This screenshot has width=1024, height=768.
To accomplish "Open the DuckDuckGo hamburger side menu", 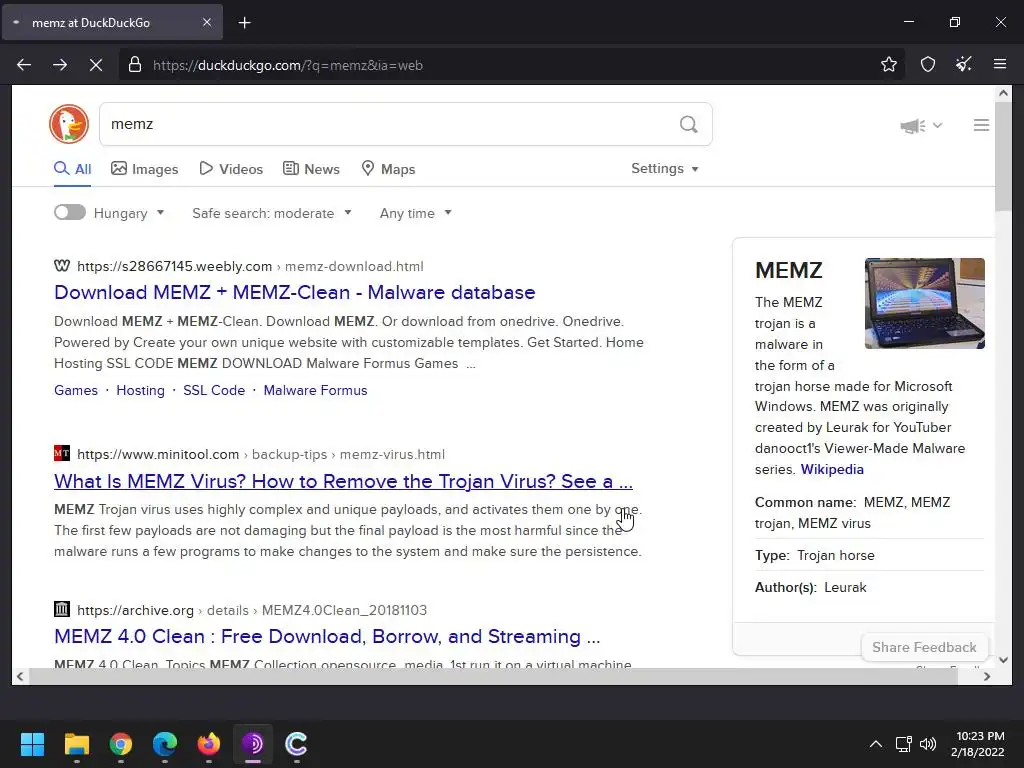I will [981, 125].
